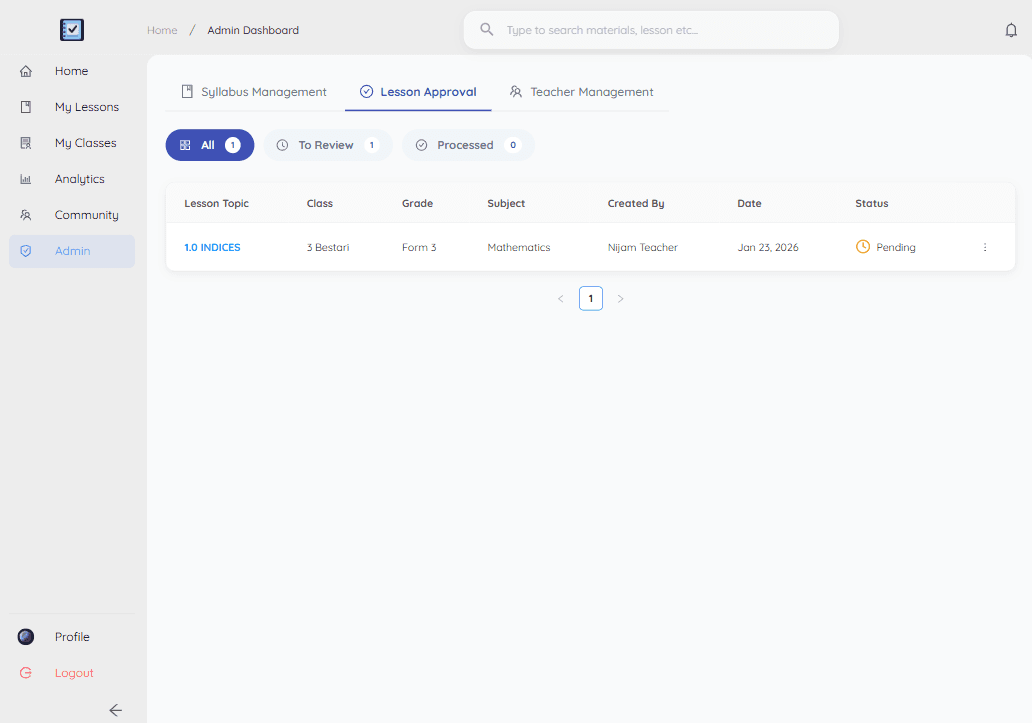Open the row actions three-dot menu
Image resolution: width=1032 pixels, height=723 pixels.
984,247
